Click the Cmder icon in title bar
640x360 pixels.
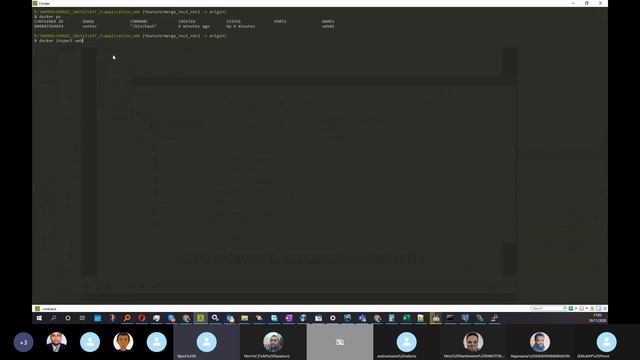click(35, 3)
